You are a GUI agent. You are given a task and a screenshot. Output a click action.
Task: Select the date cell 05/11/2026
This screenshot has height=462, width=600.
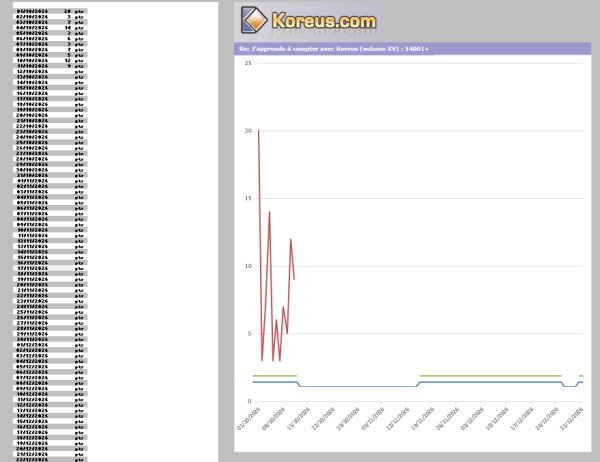(32, 203)
